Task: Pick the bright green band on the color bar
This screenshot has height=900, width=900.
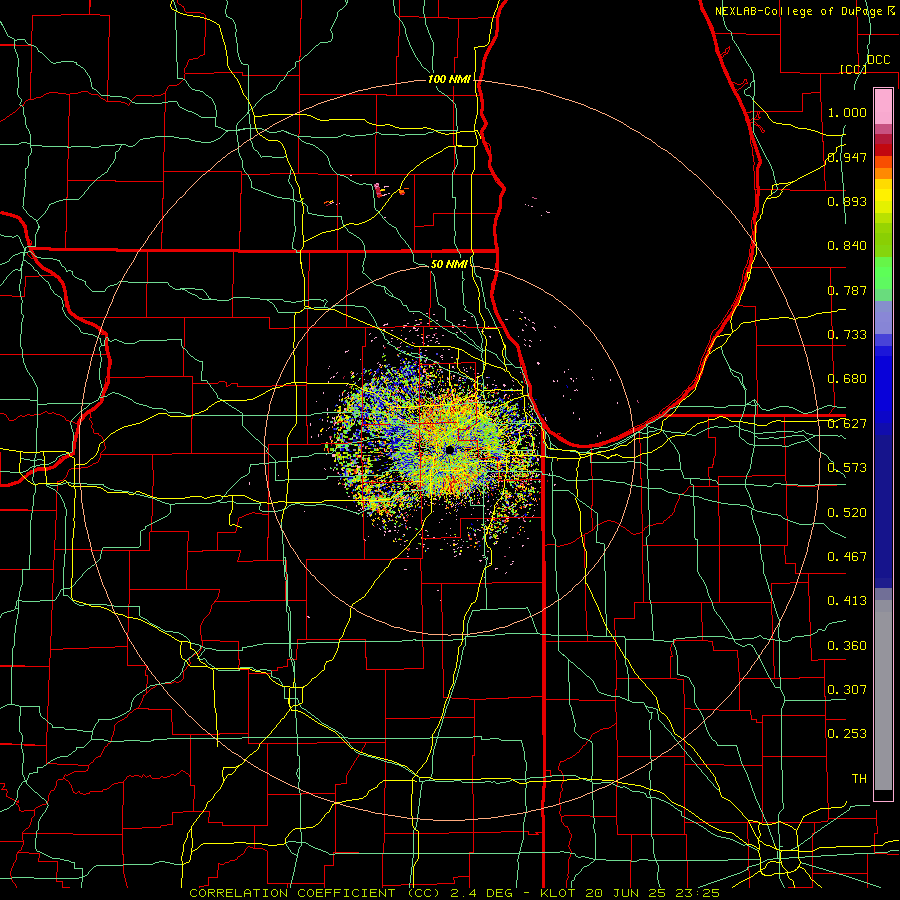Action: (x=883, y=272)
